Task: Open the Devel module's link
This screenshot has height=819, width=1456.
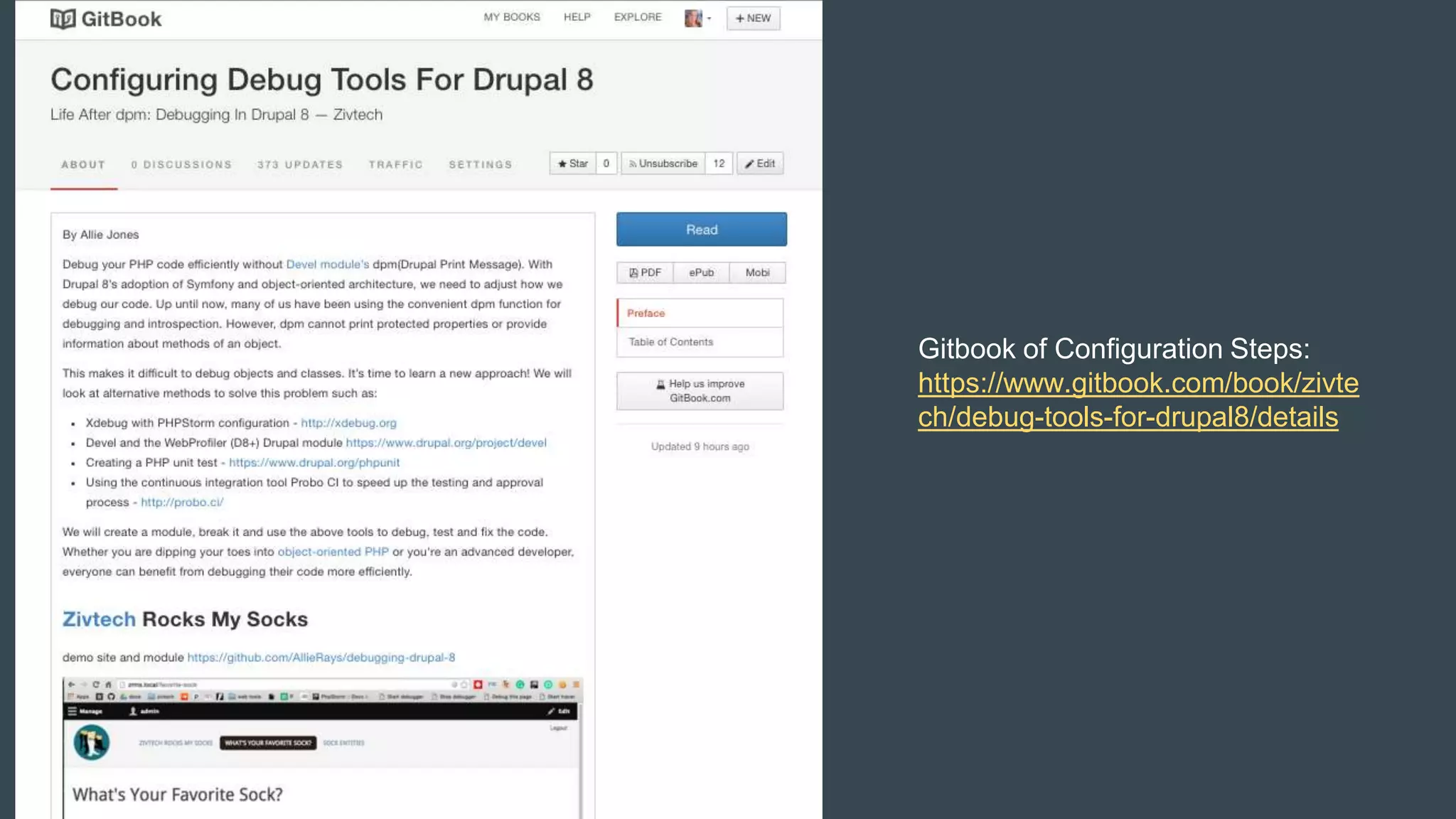Action: [328, 264]
